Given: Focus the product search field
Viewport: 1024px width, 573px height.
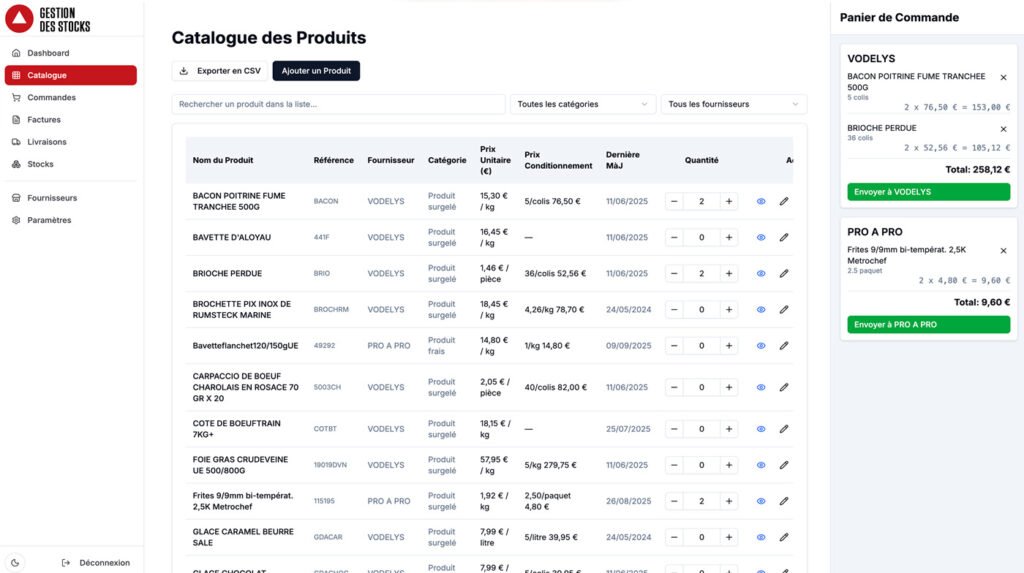Looking at the screenshot, I should tap(338, 104).
